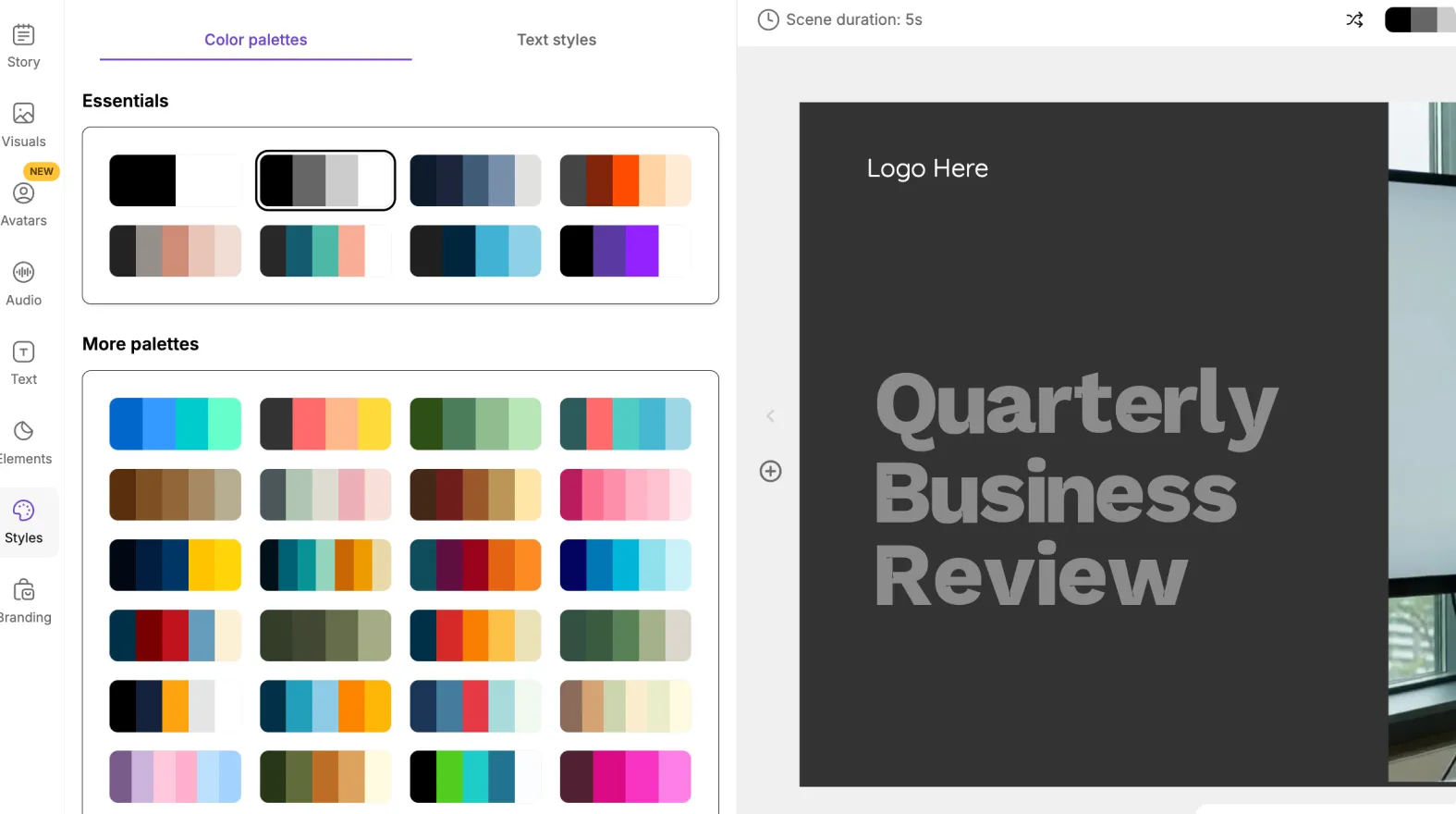Select the dark-to-light green palette
1456x814 pixels.
click(476, 424)
